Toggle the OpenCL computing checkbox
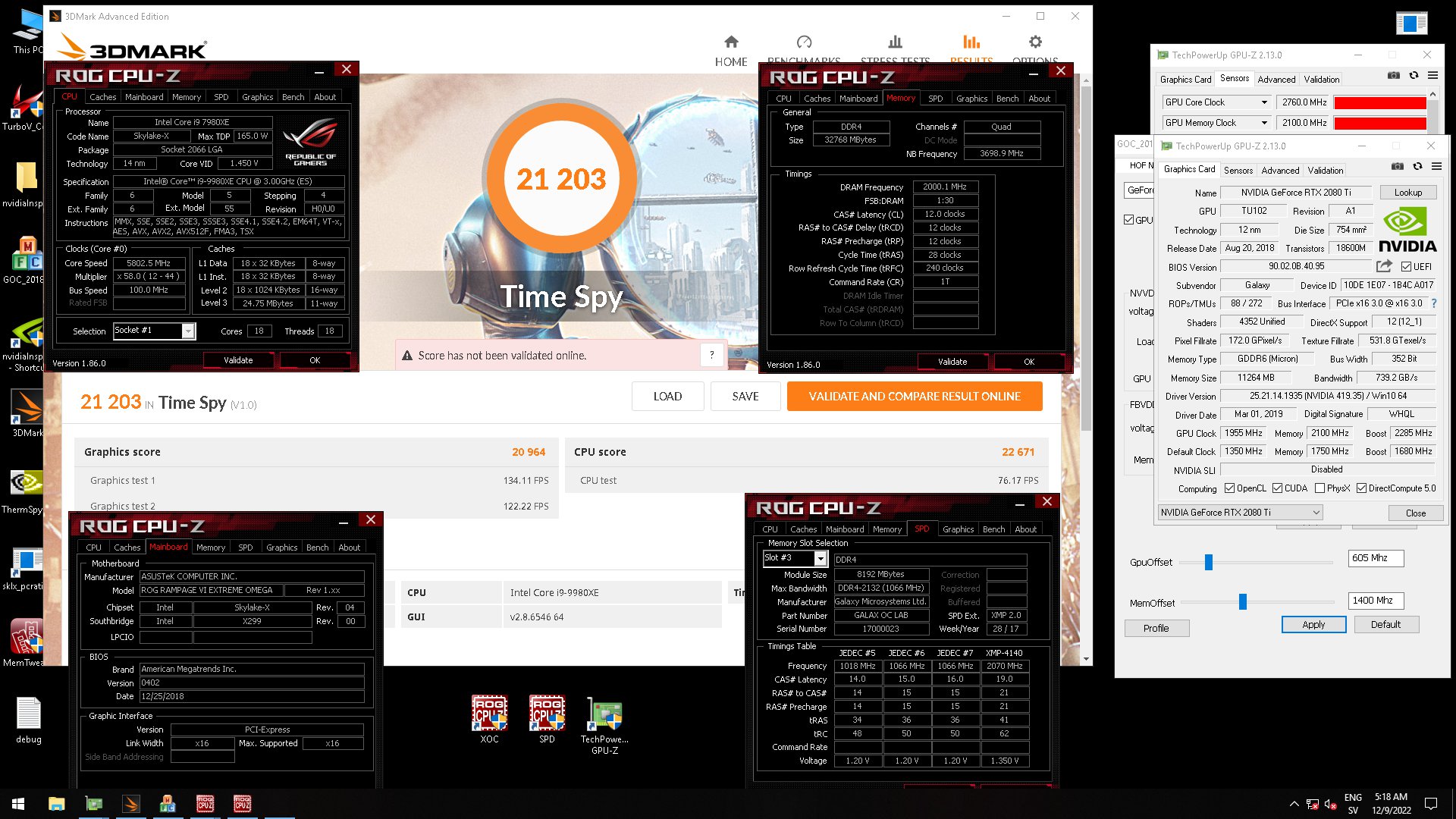The width and height of the screenshot is (1456, 819). pos(1230,488)
